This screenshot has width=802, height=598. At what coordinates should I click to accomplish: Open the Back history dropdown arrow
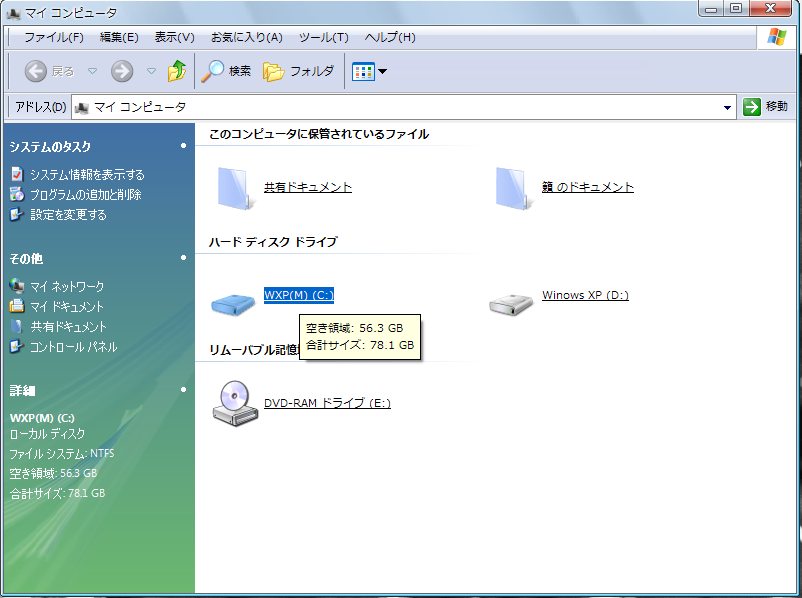click(93, 71)
